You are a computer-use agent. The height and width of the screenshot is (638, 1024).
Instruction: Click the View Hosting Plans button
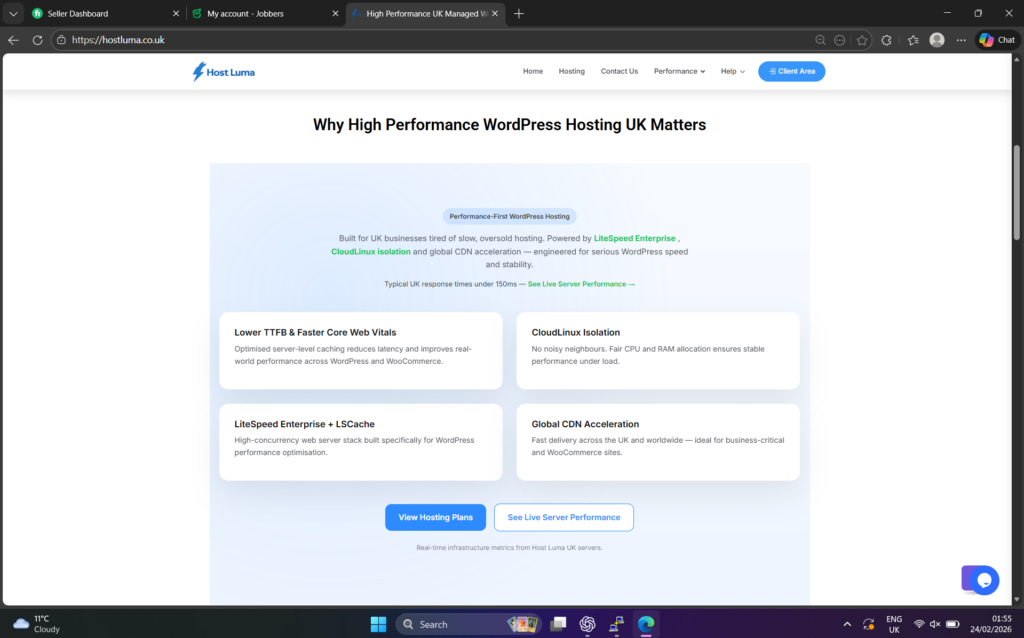point(435,517)
